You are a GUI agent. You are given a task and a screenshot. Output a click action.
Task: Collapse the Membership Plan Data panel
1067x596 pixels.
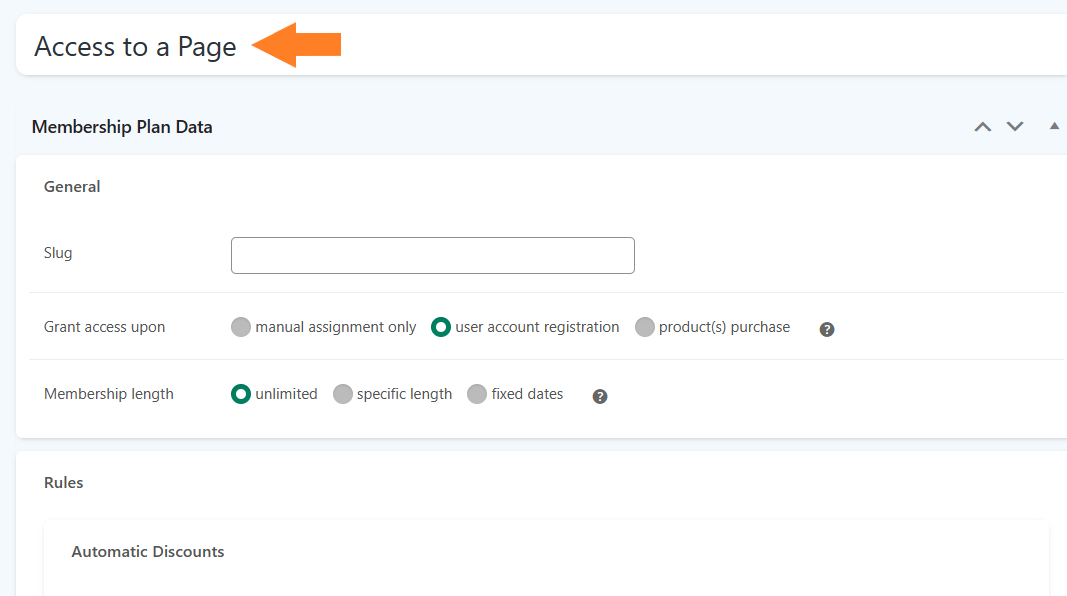(1054, 126)
